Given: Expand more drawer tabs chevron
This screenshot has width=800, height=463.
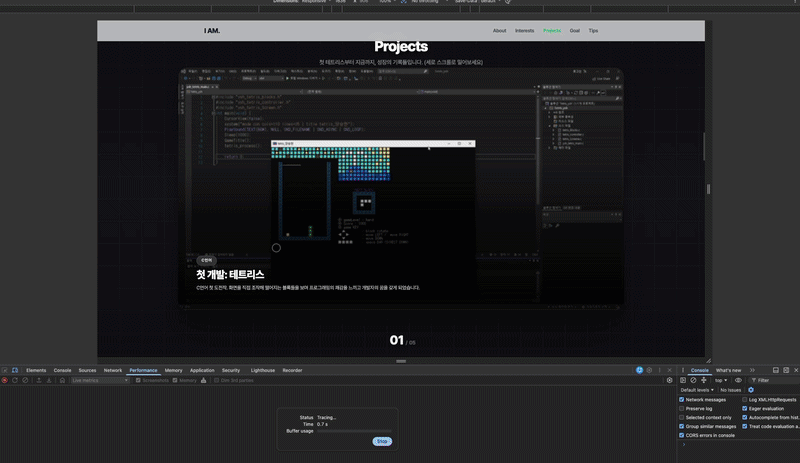Looking at the screenshot, I should [752, 370].
